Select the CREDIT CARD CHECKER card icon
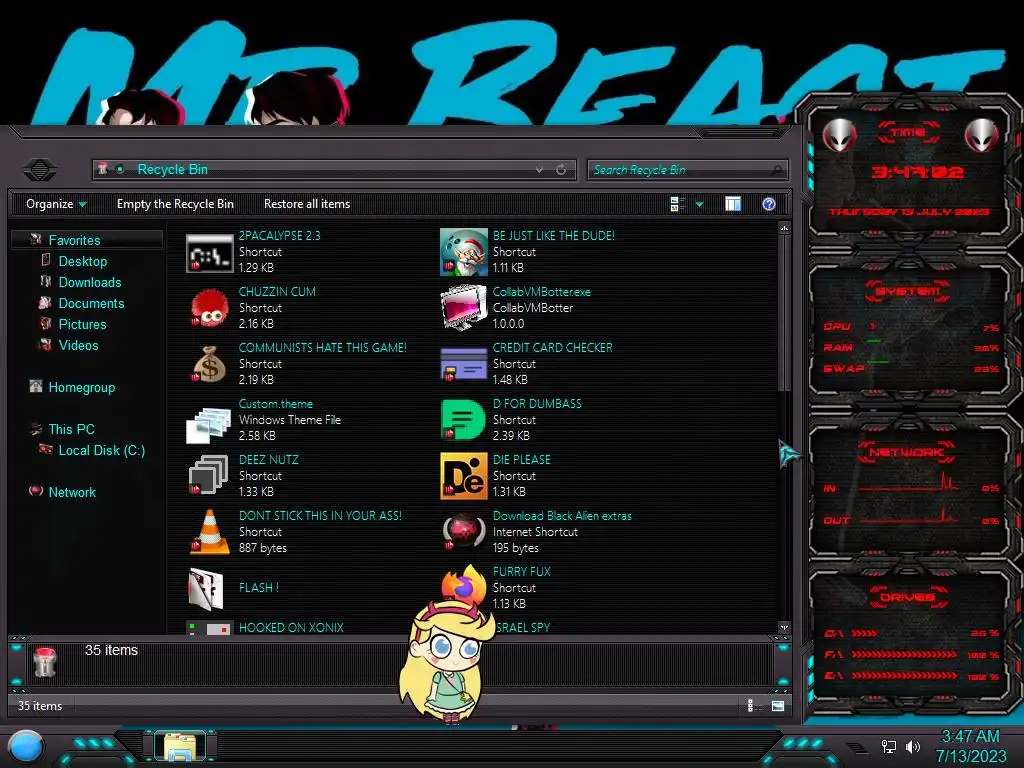The height and width of the screenshot is (768, 1024). [x=463, y=364]
